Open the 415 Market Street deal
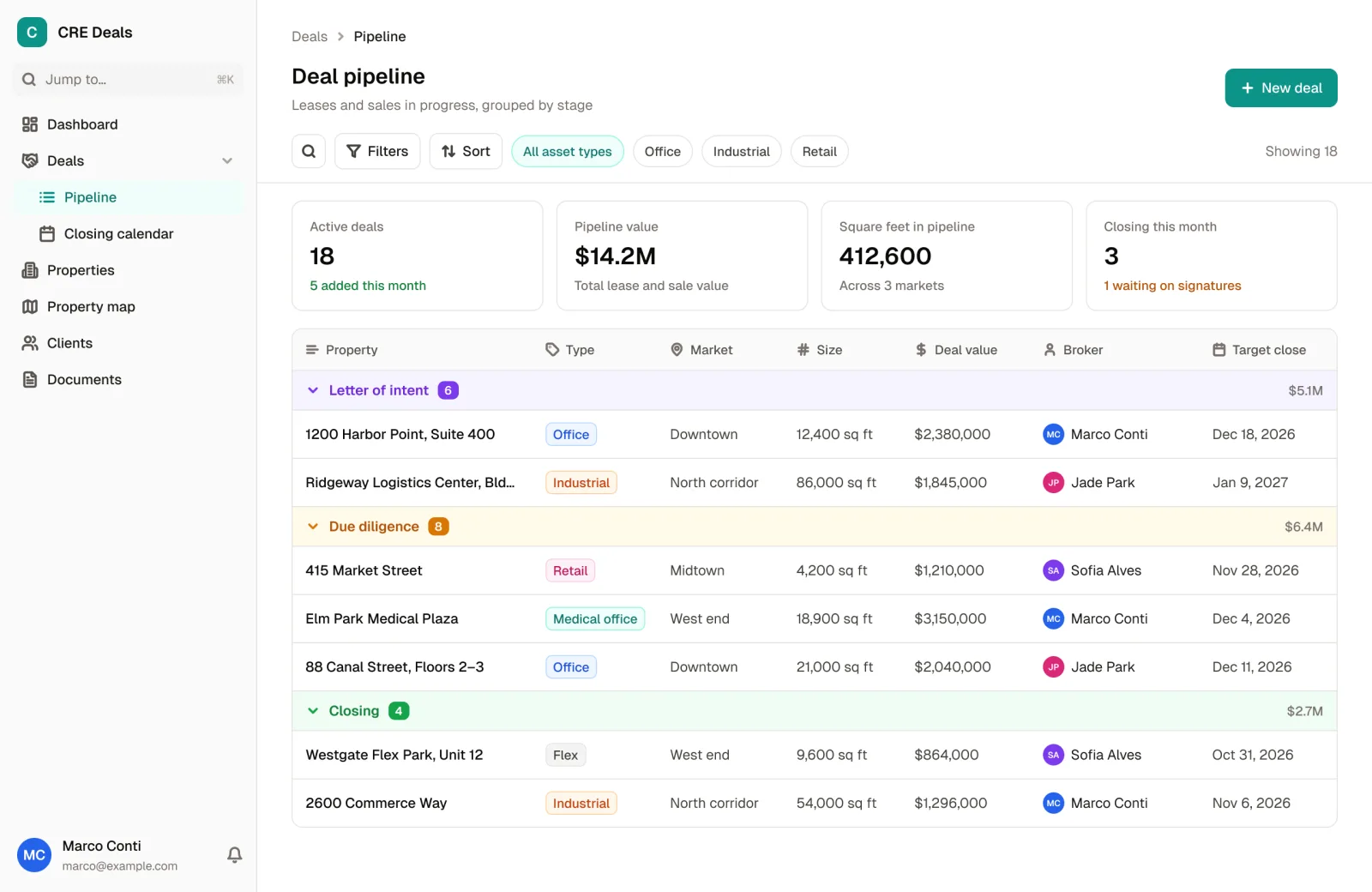Screen dimensions: 1372x892 click(x=364, y=570)
